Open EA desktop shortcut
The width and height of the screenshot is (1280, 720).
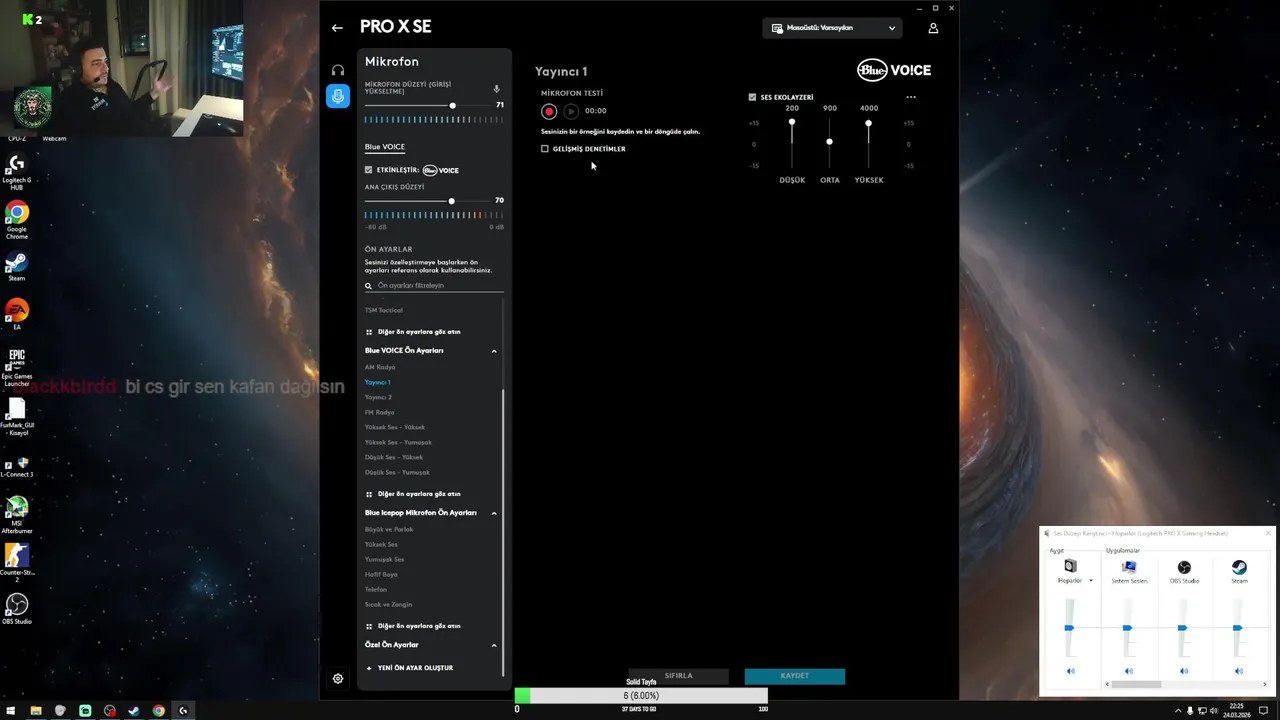coord(17,315)
